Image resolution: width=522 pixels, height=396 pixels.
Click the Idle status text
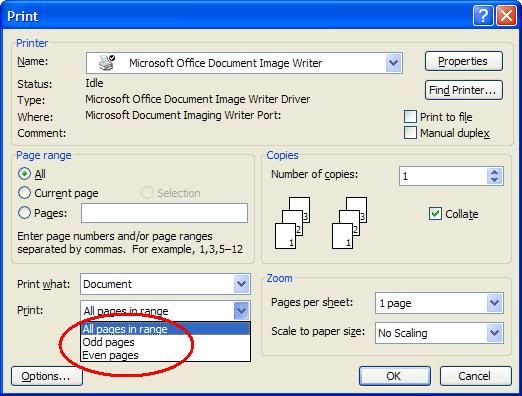(94, 83)
